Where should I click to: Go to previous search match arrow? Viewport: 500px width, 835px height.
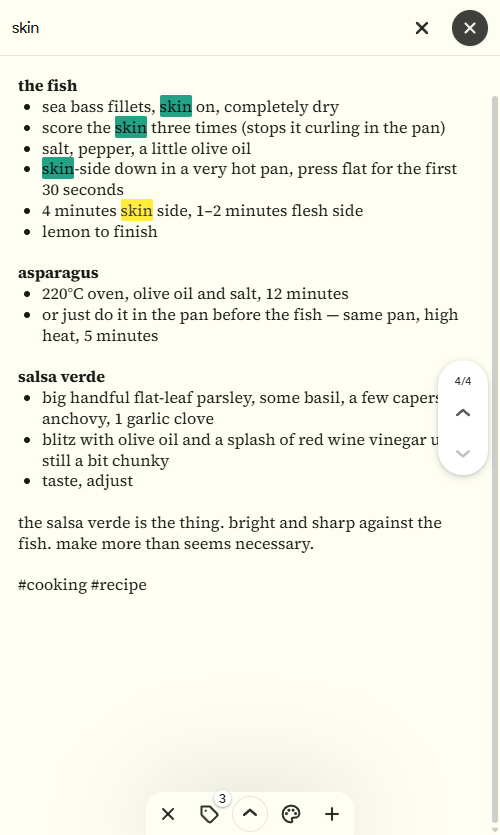[x=463, y=413]
